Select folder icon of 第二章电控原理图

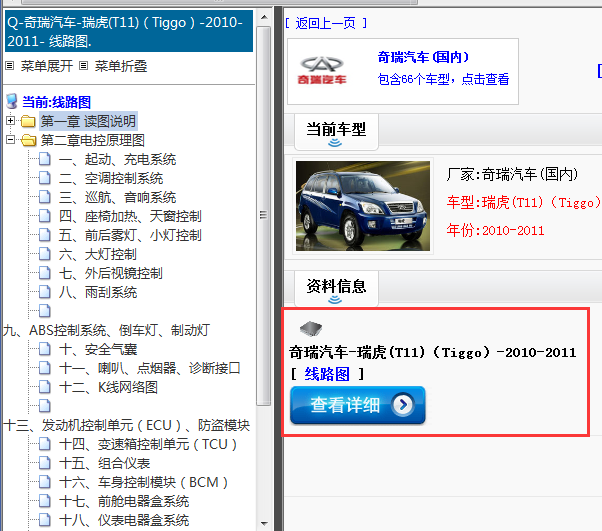[x=28, y=140]
